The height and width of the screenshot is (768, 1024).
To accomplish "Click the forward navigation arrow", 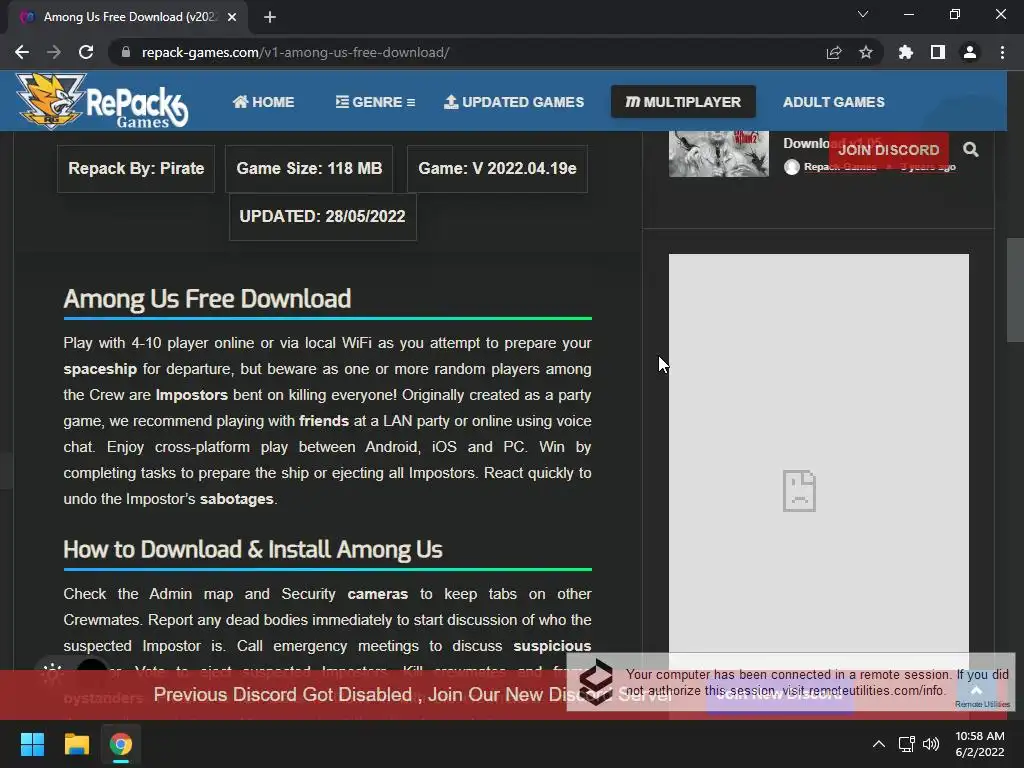I will (54, 52).
